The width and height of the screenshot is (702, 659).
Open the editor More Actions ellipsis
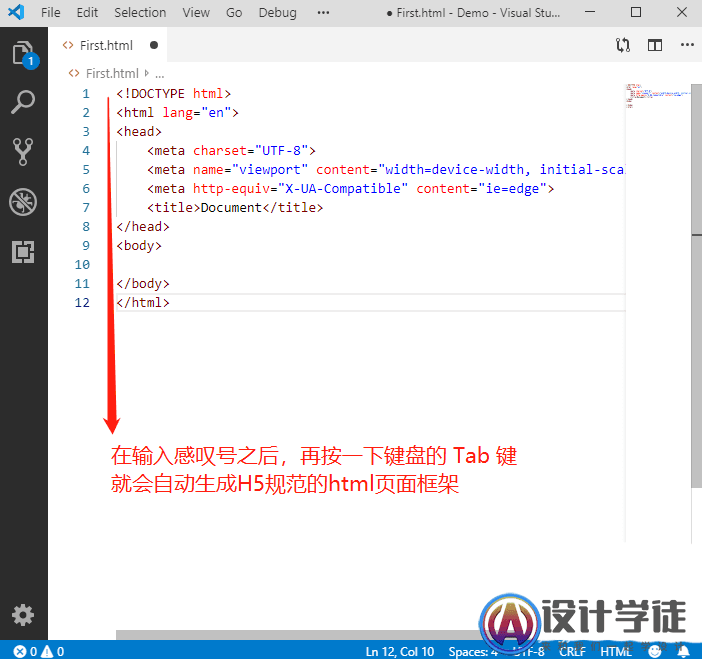pyautogui.click(x=686, y=45)
